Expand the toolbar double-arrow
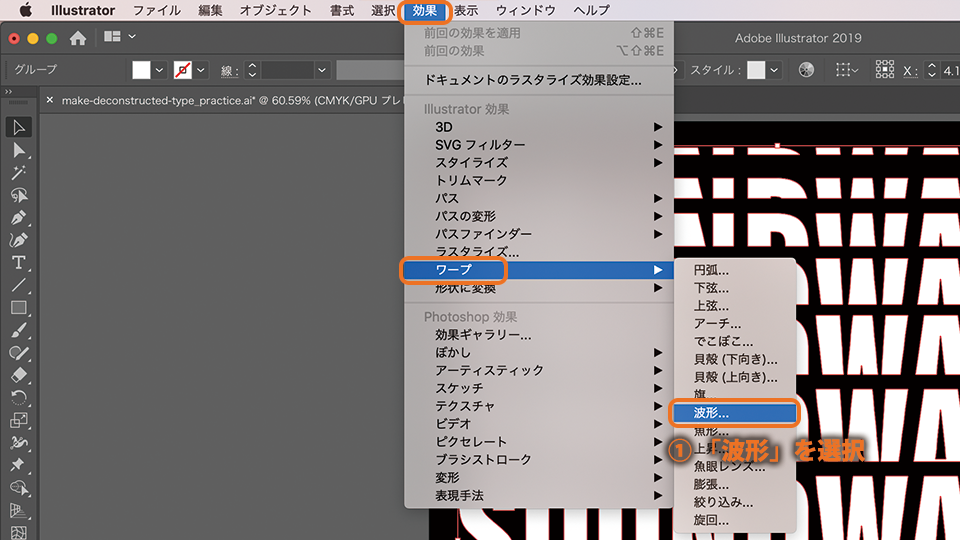Image resolution: width=960 pixels, height=540 pixels. 9,92
